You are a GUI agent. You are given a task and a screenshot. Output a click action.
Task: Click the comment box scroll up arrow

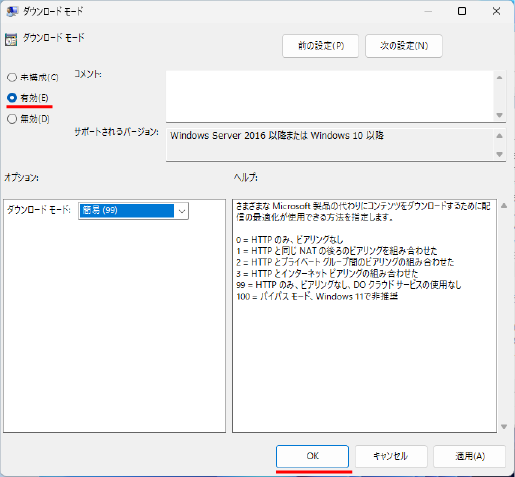[499, 78]
